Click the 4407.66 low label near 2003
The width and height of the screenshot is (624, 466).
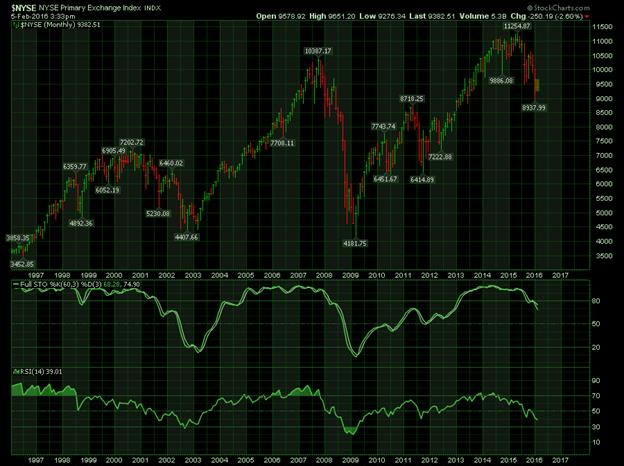point(186,237)
